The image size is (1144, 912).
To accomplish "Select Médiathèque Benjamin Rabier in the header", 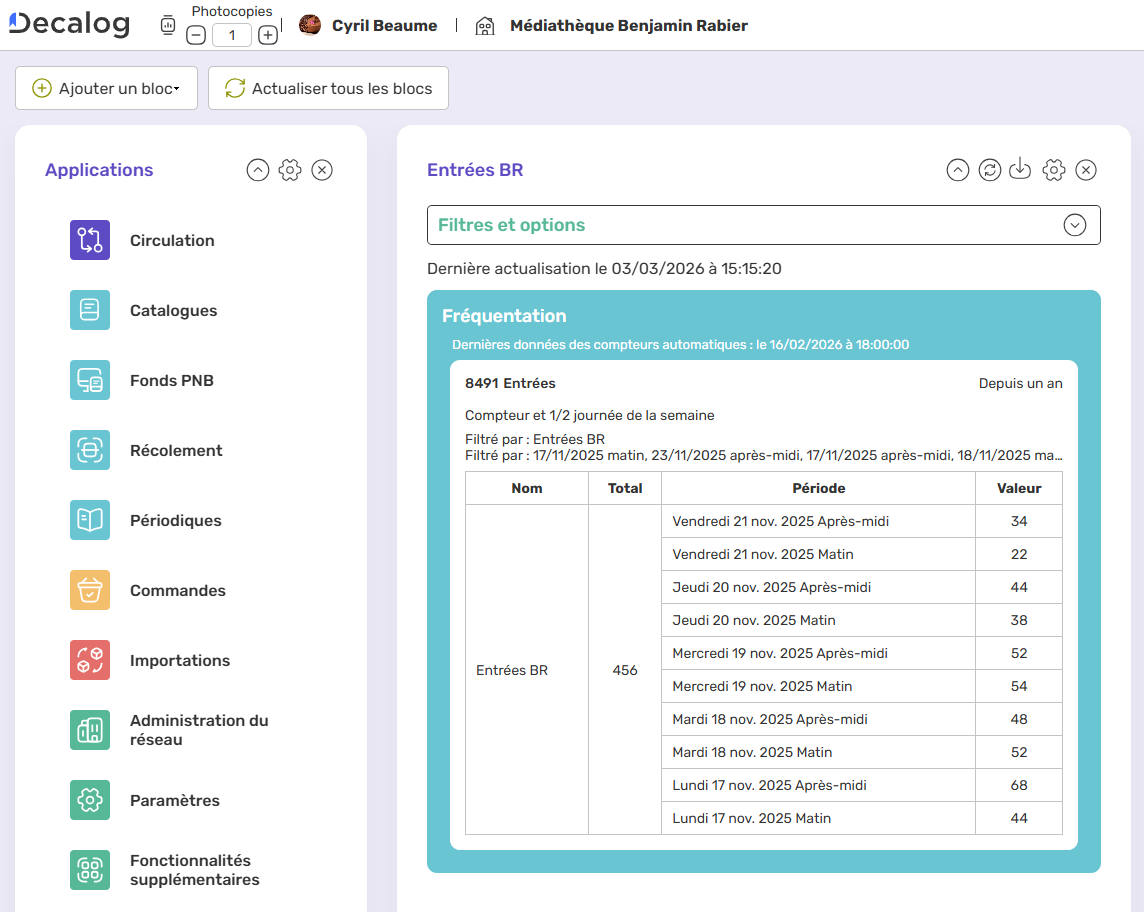I will point(628,25).
